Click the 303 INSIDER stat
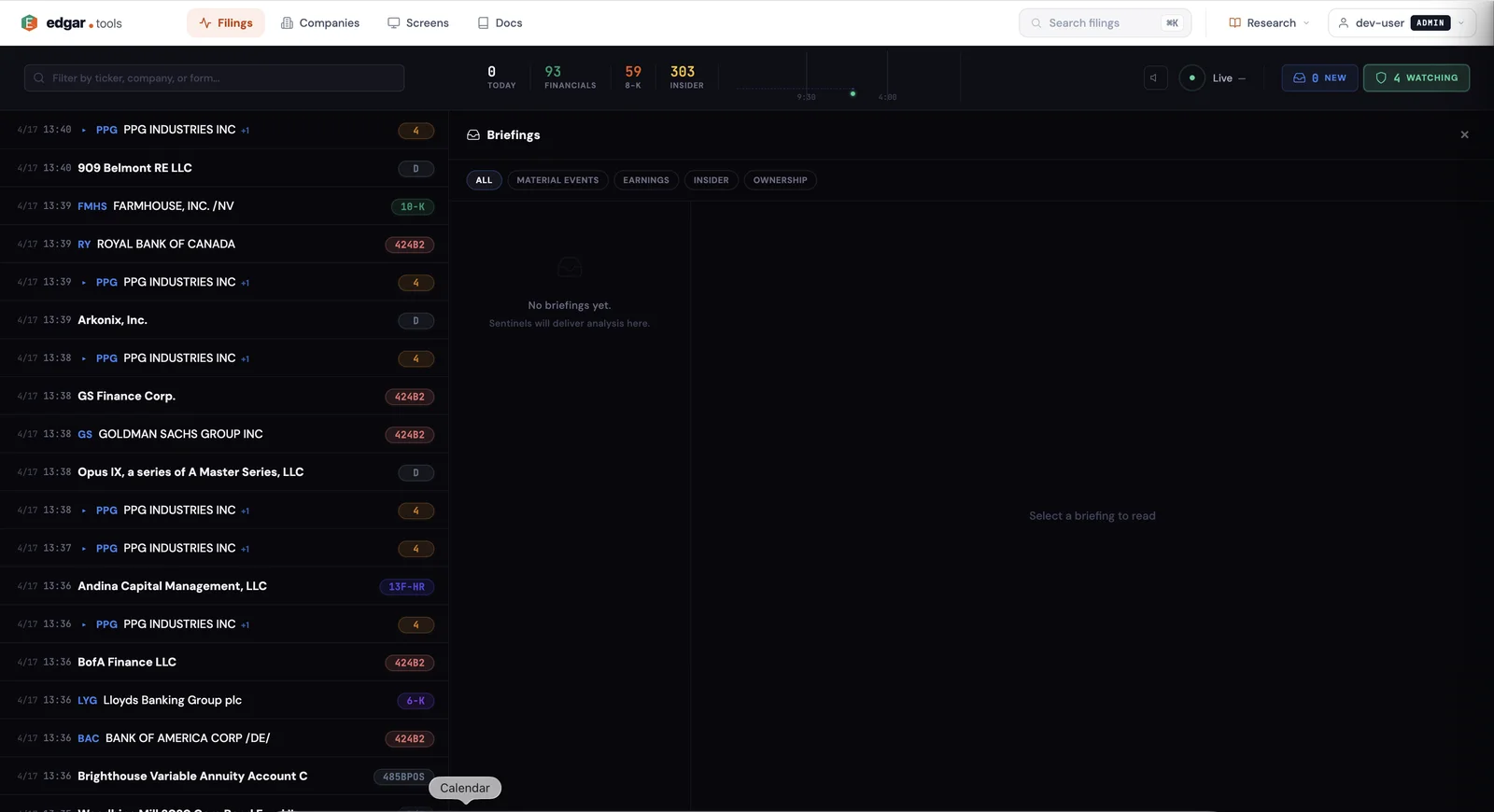Image resolution: width=1494 pixels, height=812 pixels. click(x=686, y=77)
